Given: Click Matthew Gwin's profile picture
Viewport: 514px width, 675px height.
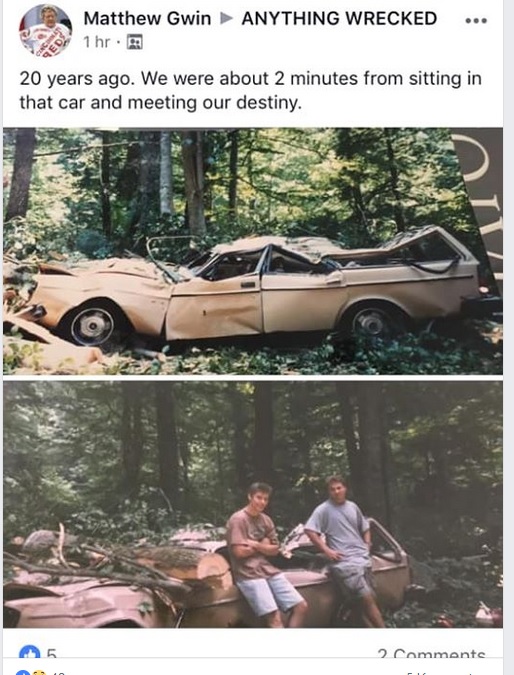Looking at the screenshot, I should tap(45, 30).
